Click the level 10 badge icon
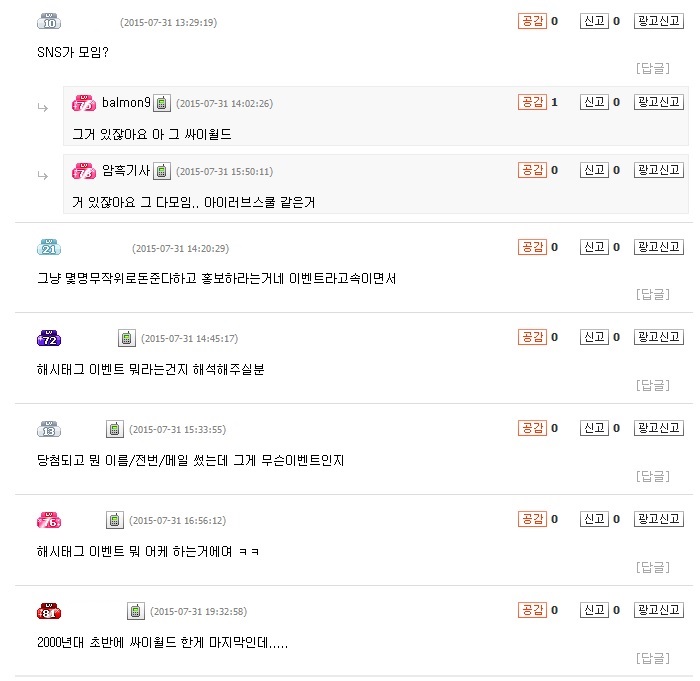 [49, 21]
